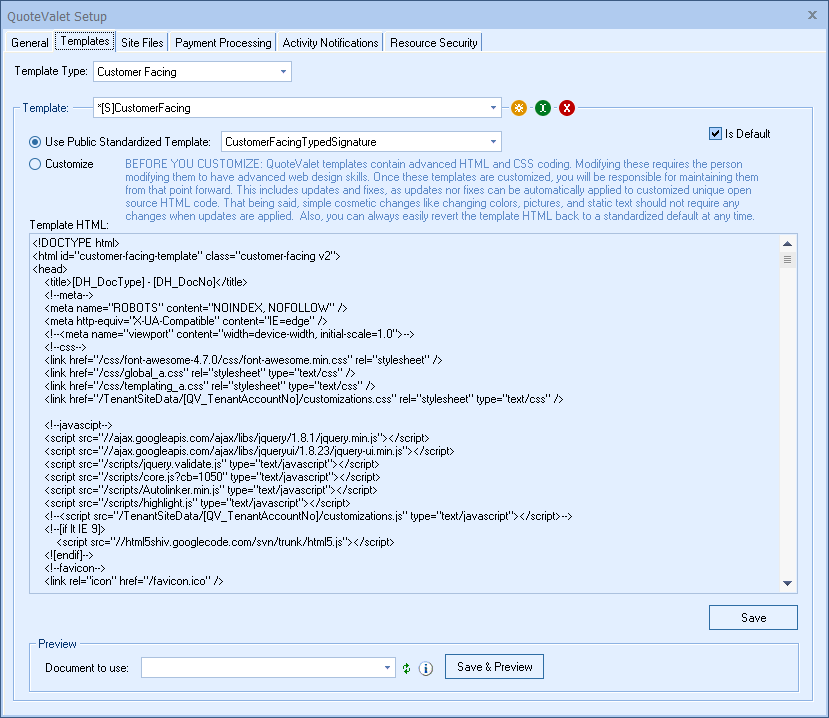
Task: Toggle the Is Default checkbox
Action: [x=715, y=134]
